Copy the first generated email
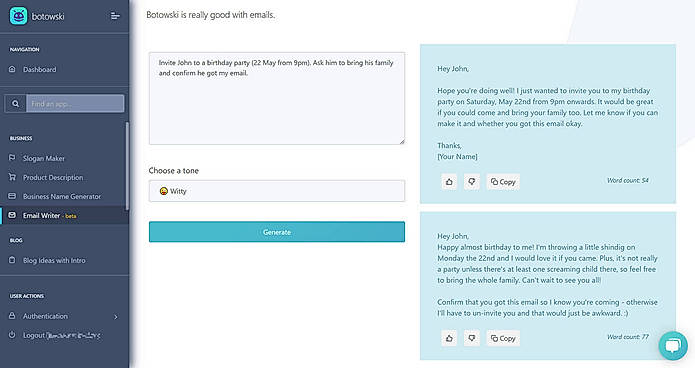Screen dimensions: 695x368 pyautogui.click(x=503, y=182)
